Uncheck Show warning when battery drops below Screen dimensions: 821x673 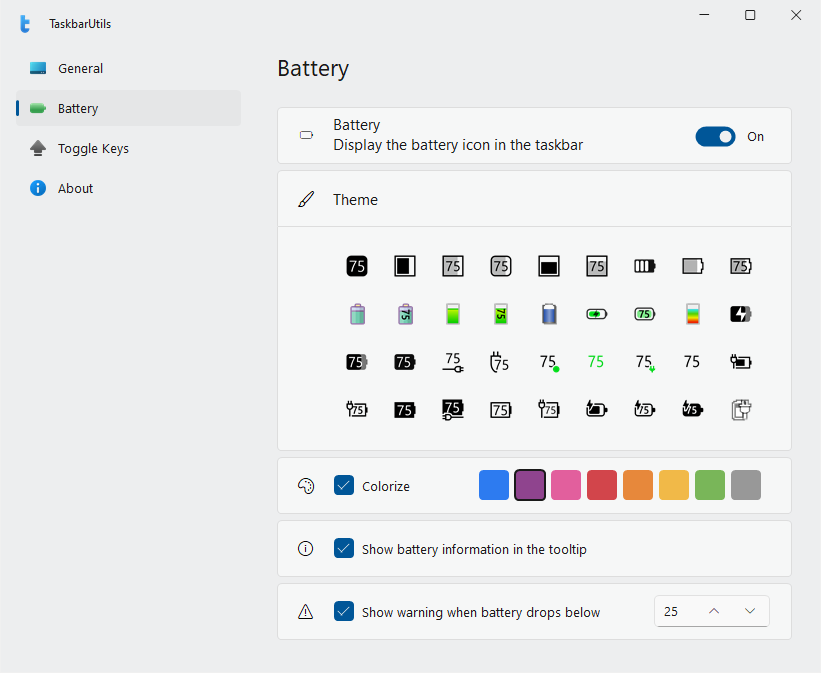click(344, 612)
